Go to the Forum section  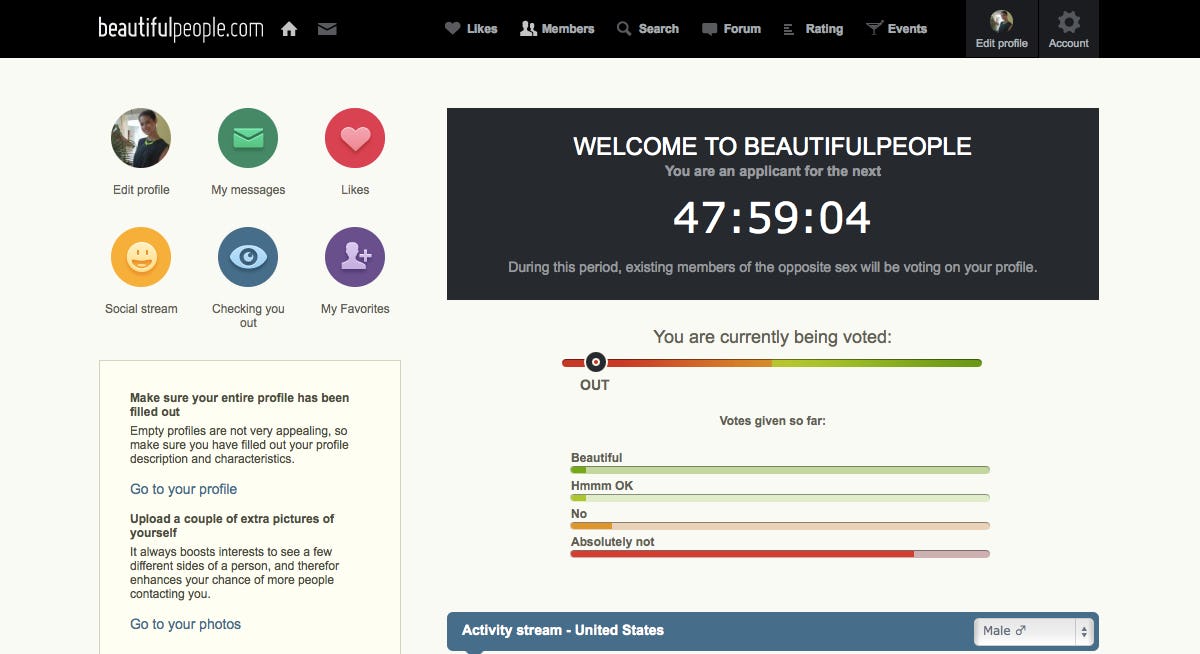tap(732, 29)
